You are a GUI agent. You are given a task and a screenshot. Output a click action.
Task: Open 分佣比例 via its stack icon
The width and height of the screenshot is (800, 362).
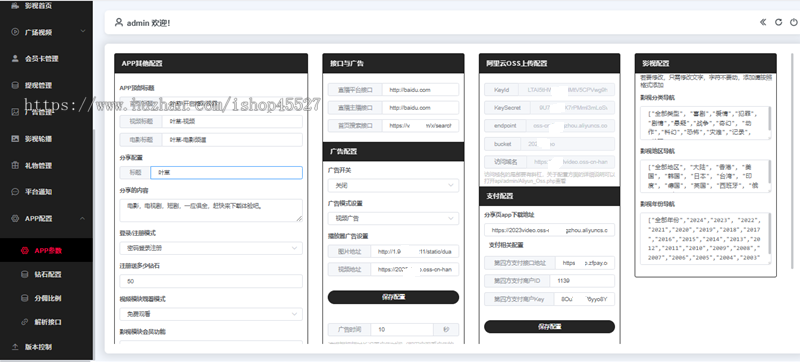(24, 298)
